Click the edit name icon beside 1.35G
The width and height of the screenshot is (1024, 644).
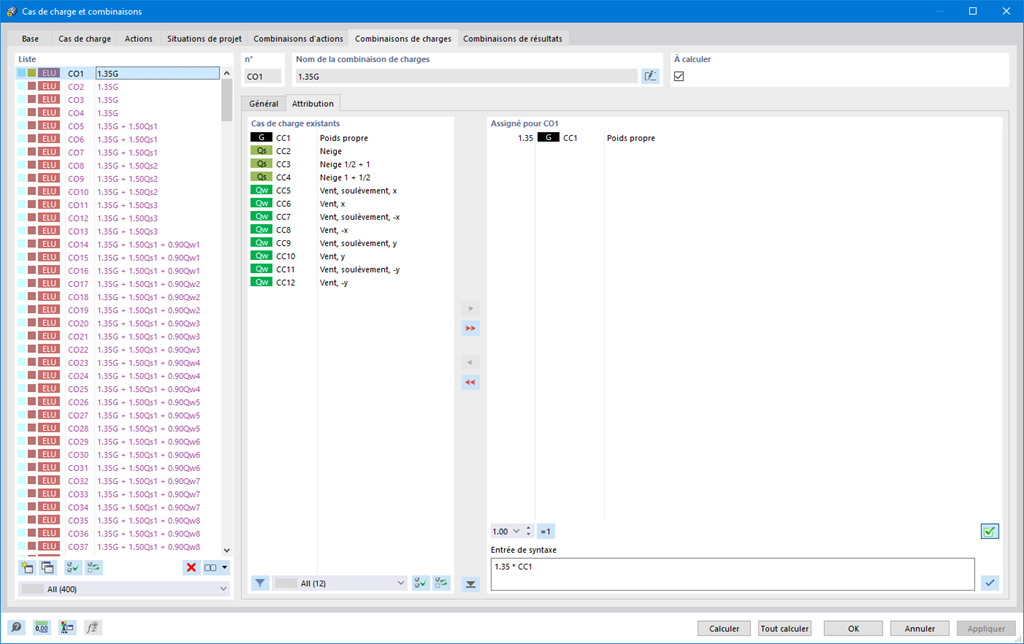[x=650, y=76]
